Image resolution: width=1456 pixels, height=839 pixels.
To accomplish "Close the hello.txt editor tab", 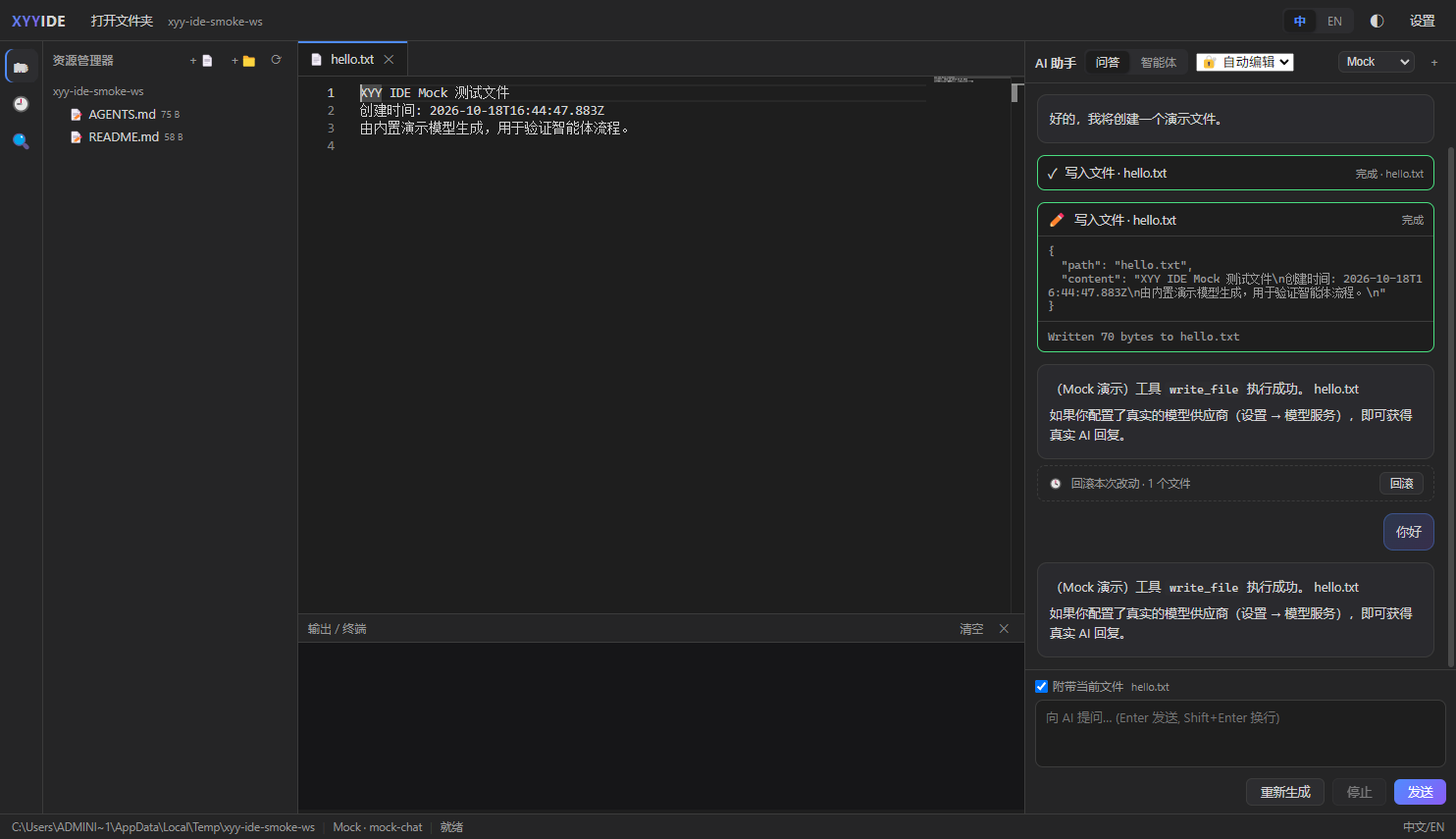I will 389,60.
